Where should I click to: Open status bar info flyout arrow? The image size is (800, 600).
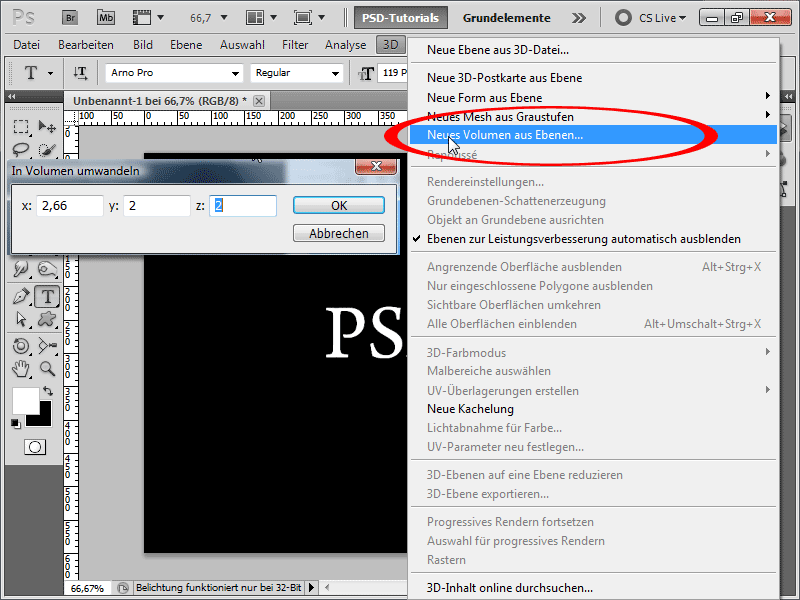tap(311, 588)
